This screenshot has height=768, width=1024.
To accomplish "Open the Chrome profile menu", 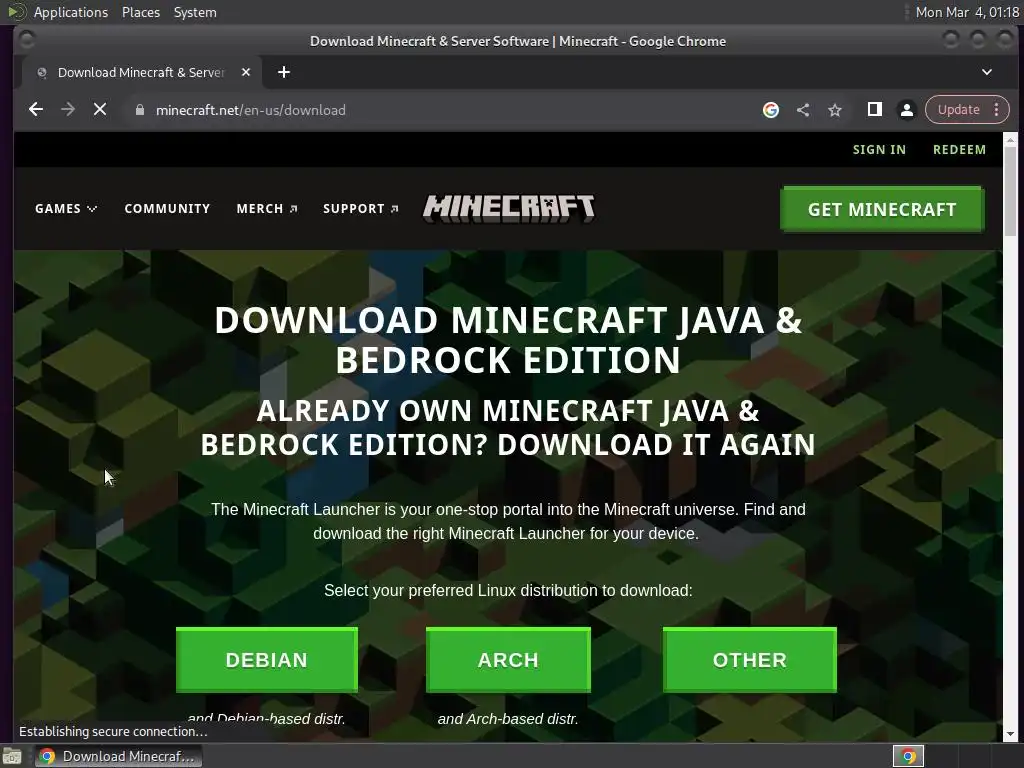I will (906, 110).
